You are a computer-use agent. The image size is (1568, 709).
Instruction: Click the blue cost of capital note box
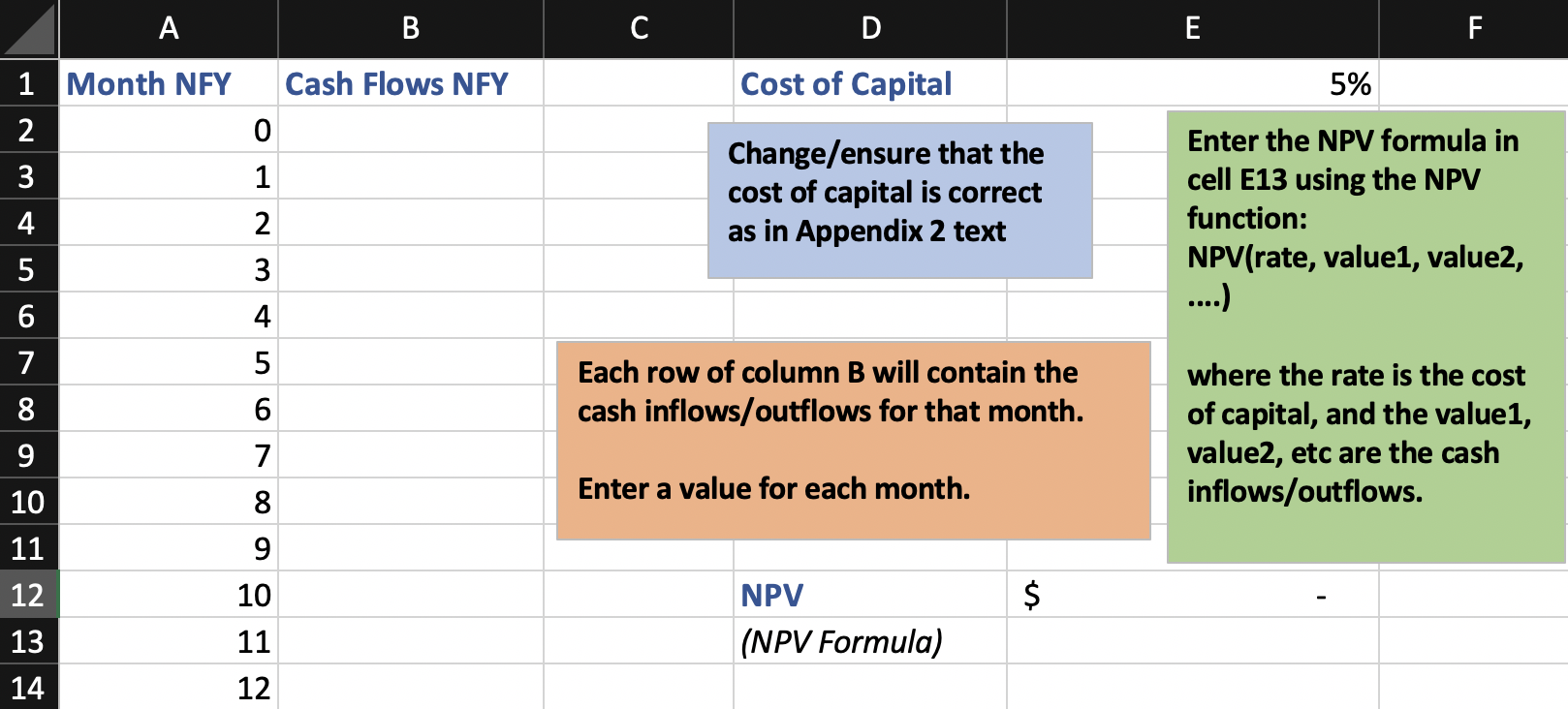899,200
